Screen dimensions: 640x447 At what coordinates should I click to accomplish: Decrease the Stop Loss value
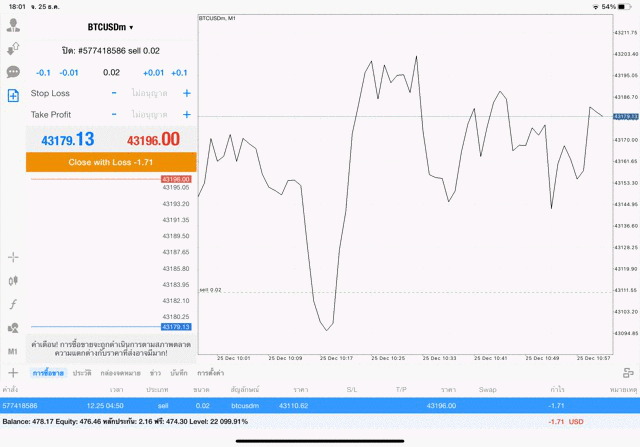(x=114, y=93)
